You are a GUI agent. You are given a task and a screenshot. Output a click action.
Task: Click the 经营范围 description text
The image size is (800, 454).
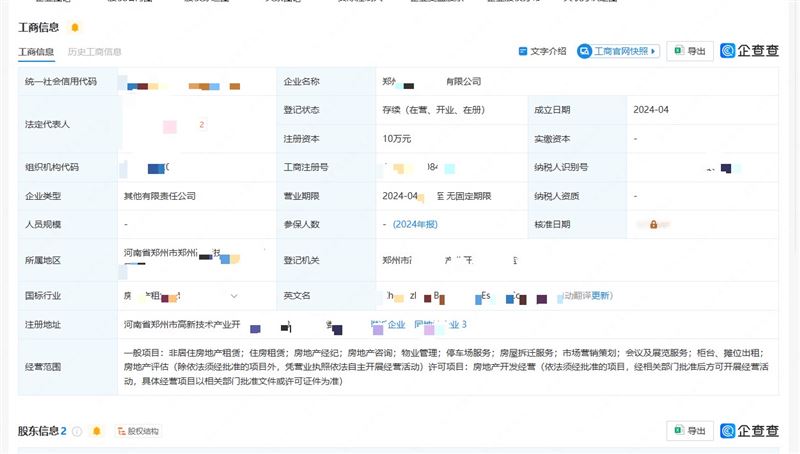[x=446, y=367]
